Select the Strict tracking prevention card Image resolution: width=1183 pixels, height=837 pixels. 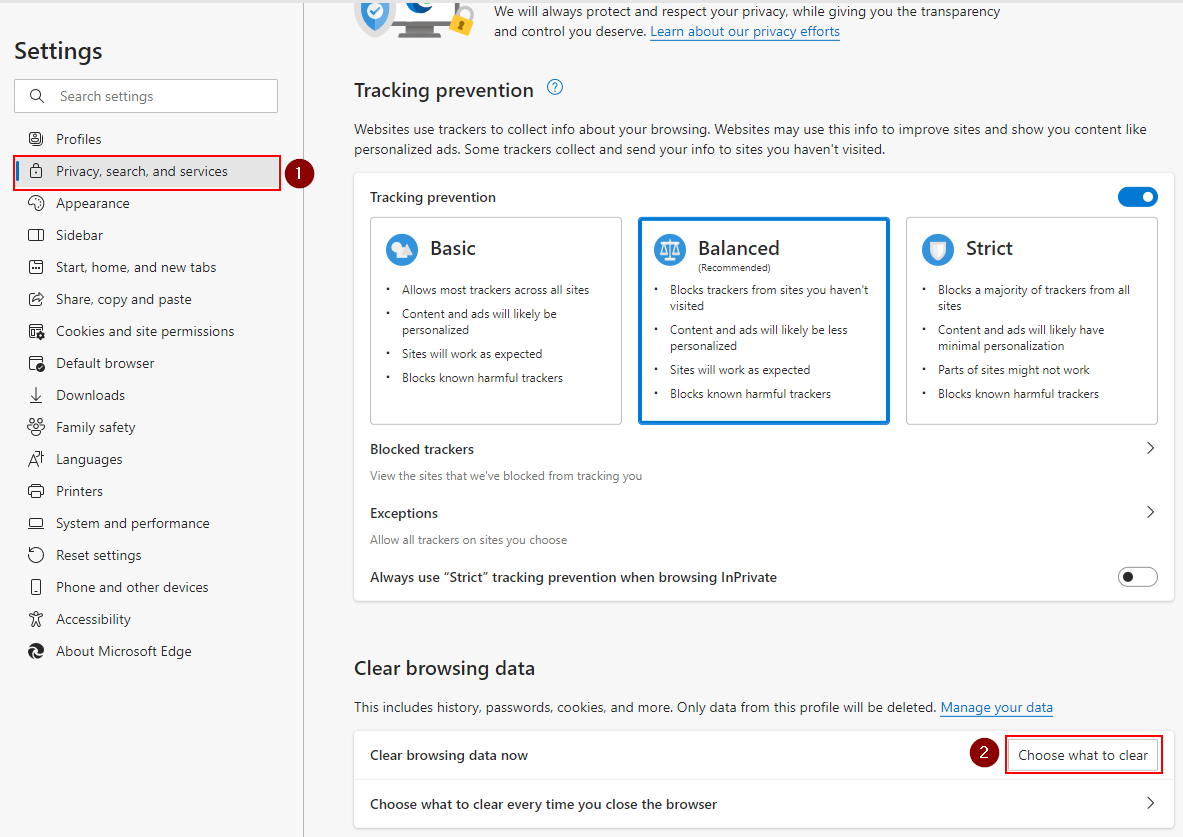[x=1031, y=320]
